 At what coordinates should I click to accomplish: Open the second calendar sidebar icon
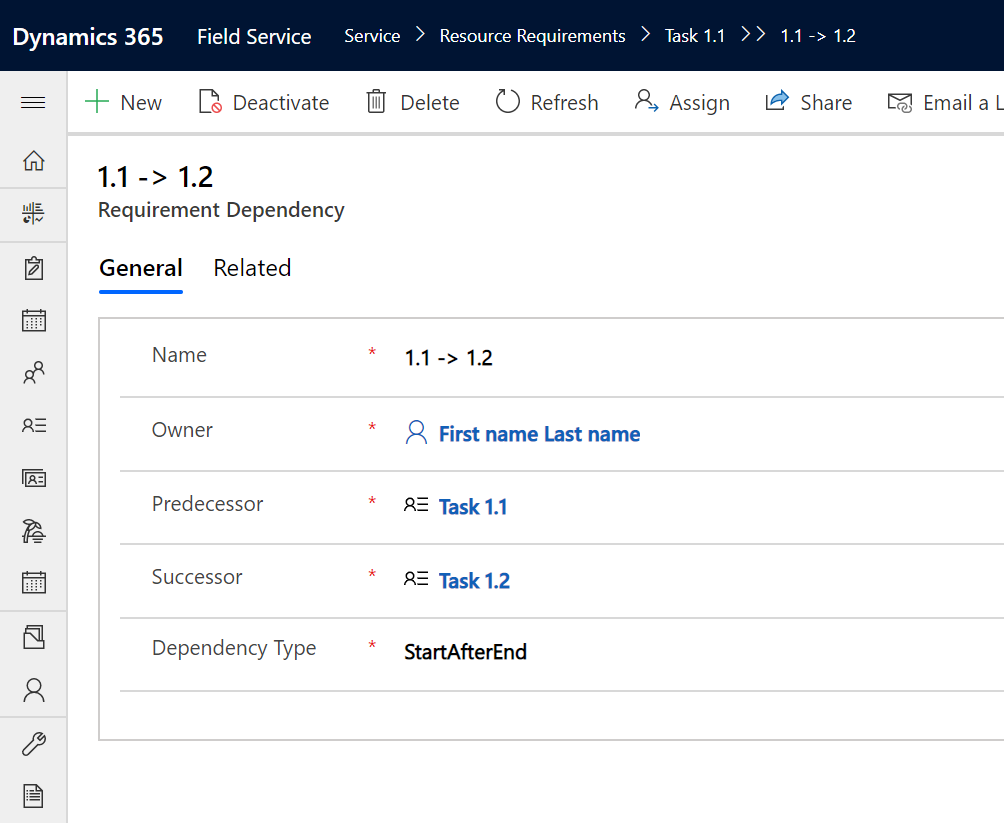point(33,583)
